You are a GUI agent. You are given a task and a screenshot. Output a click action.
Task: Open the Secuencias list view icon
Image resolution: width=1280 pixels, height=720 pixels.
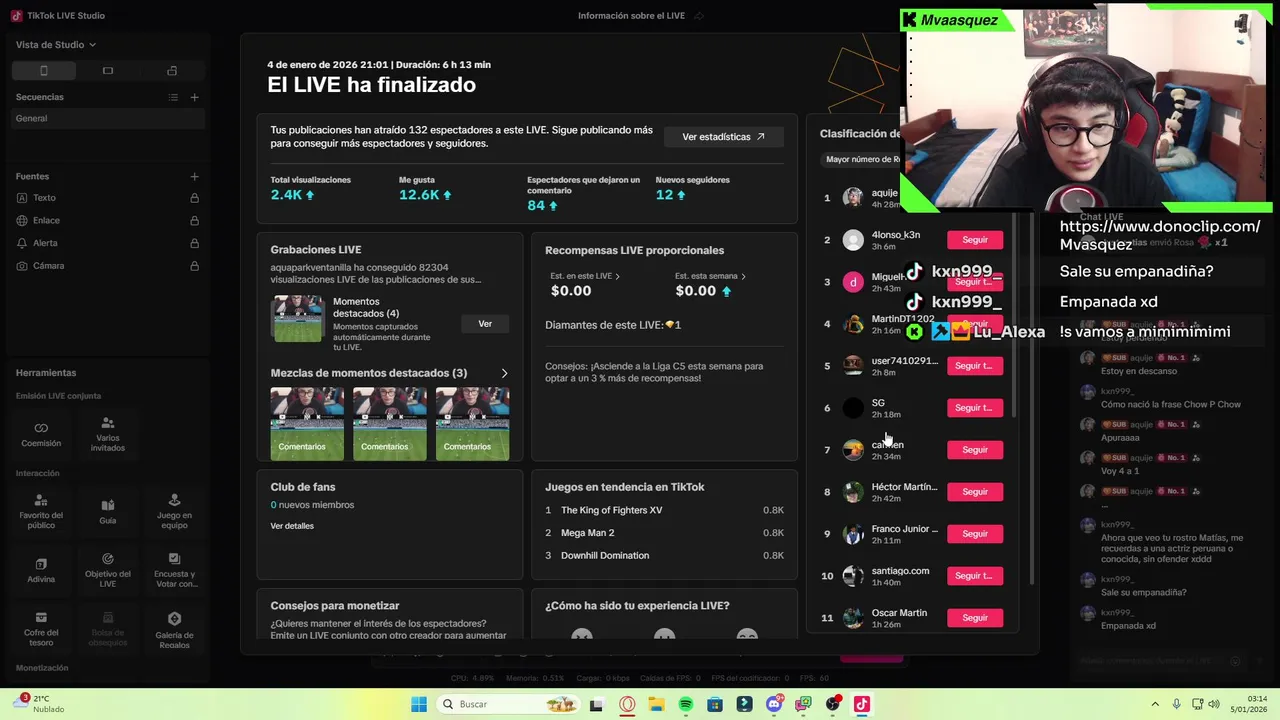tap(173, 97)
